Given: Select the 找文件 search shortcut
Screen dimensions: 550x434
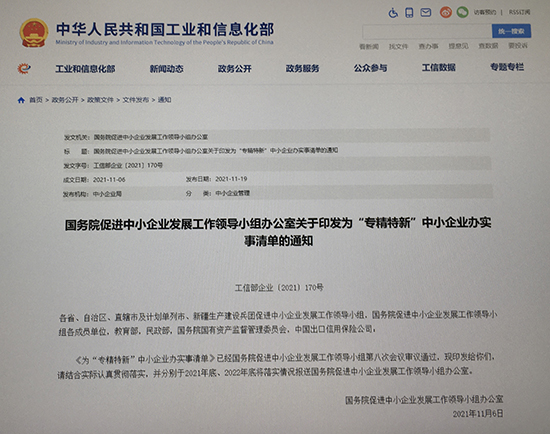Looking at the screenshot, I should point(398,46).
